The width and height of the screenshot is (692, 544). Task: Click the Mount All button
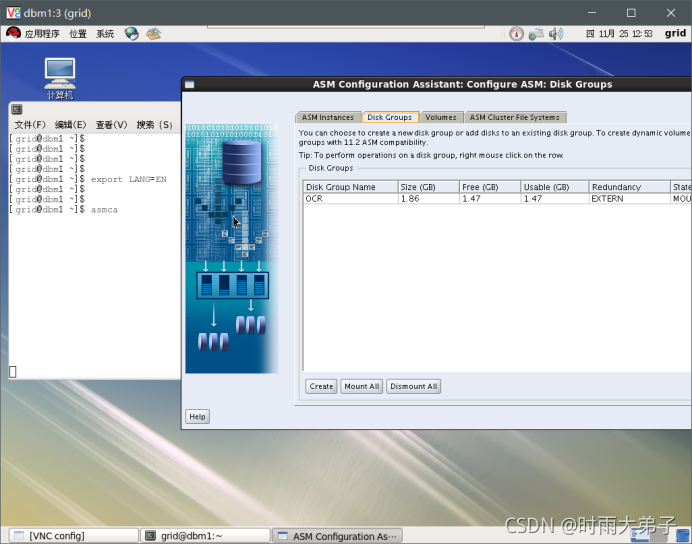click(361, 386)
